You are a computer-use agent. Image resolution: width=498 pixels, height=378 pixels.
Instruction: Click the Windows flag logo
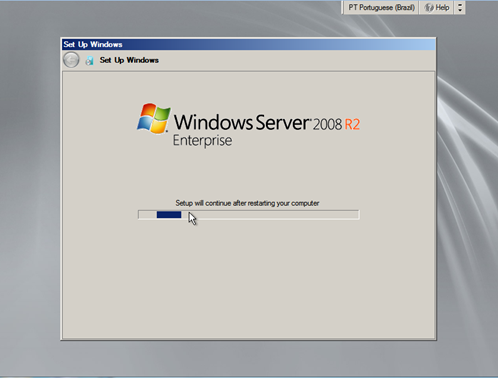[x=153, y=118]
